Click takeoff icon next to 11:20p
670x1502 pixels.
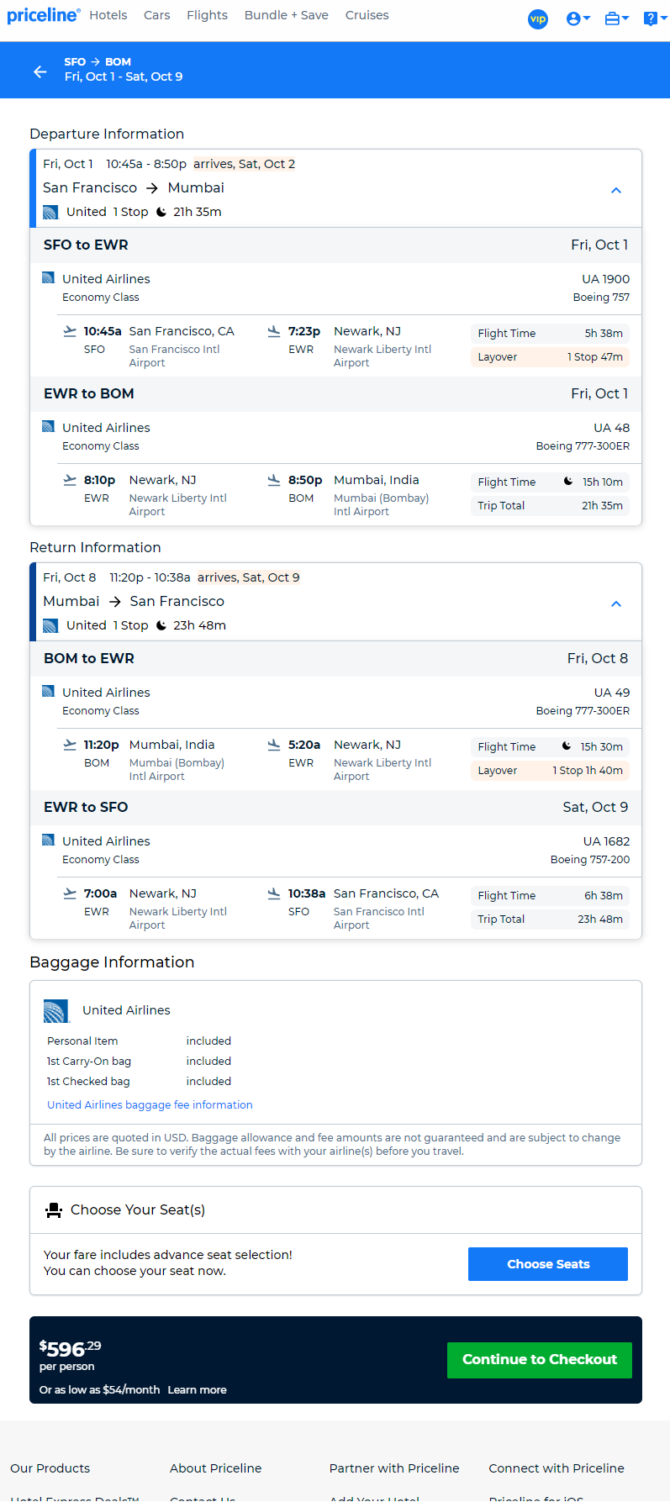69,745
